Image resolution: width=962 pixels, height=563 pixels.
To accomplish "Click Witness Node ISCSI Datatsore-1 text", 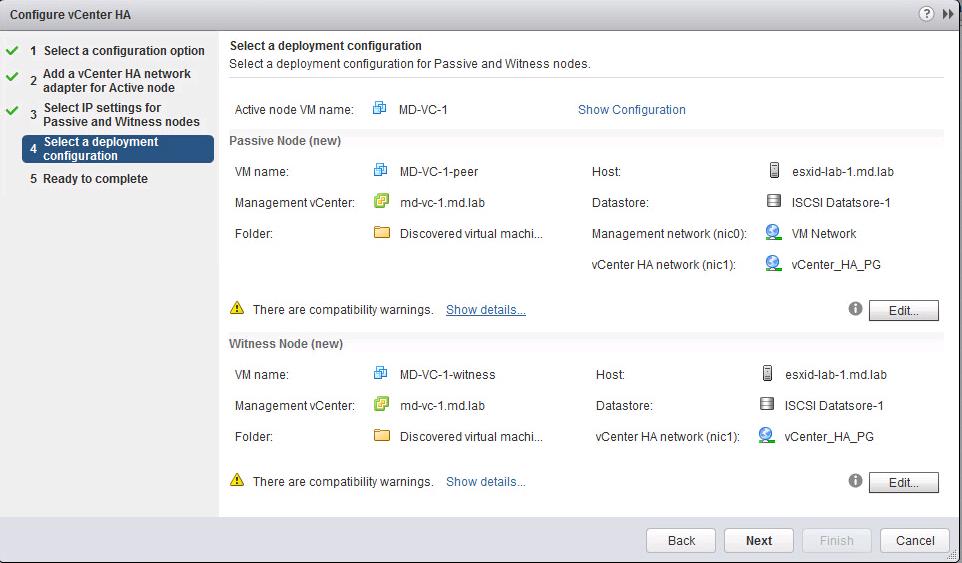I will [x=834, y=405].
